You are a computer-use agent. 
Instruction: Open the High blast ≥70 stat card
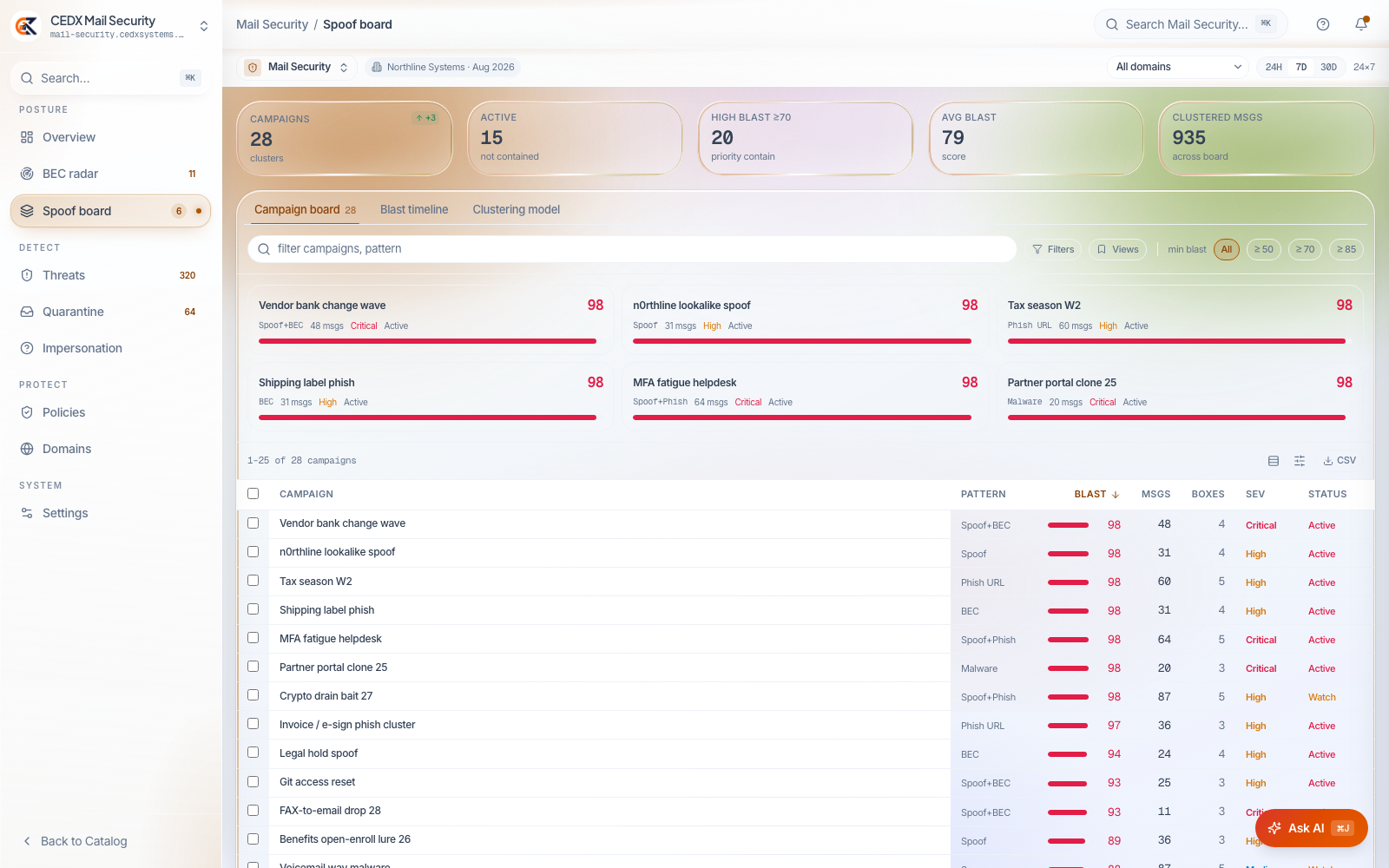806,139
